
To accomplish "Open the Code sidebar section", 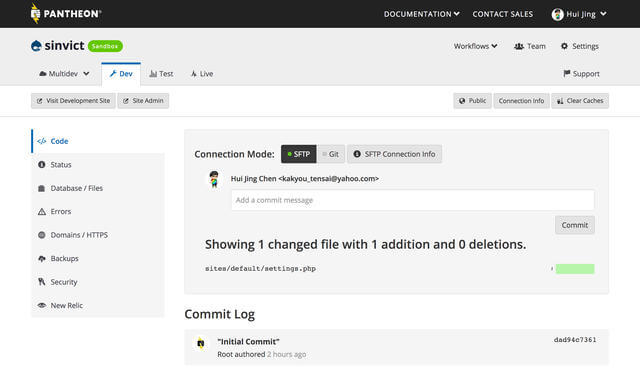I will (x=98, y=141).
